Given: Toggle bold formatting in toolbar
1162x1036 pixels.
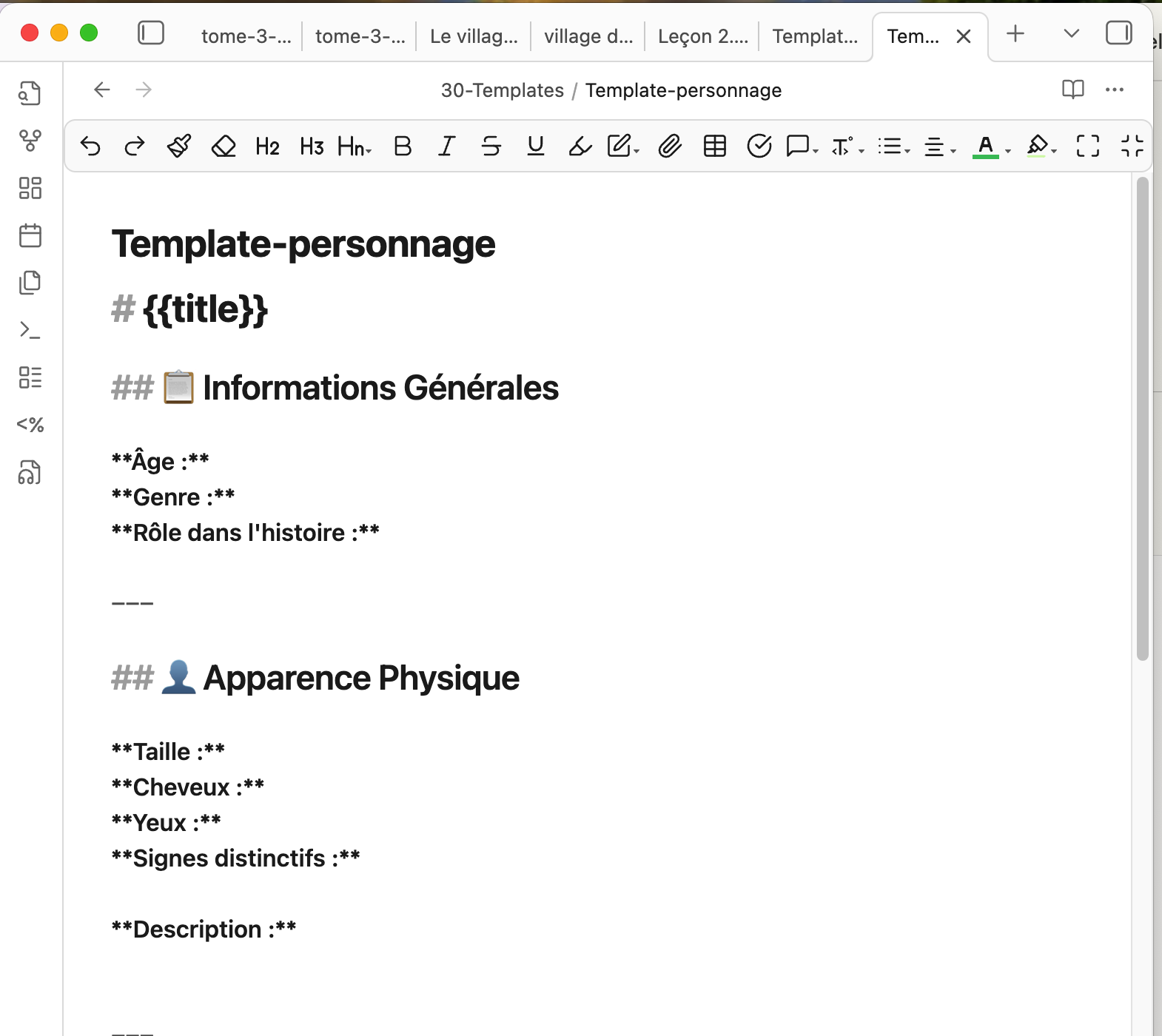Looking at the screenshot, I should point(403,147).
